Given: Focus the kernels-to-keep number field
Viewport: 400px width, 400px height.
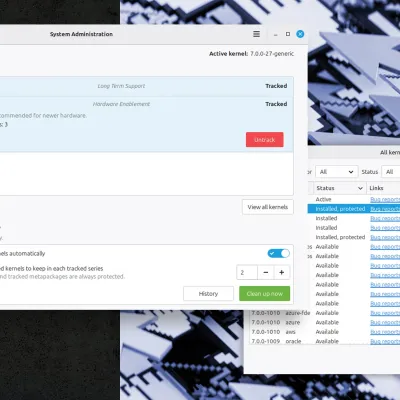Looking at the screenshot, I should coord(247,272).
